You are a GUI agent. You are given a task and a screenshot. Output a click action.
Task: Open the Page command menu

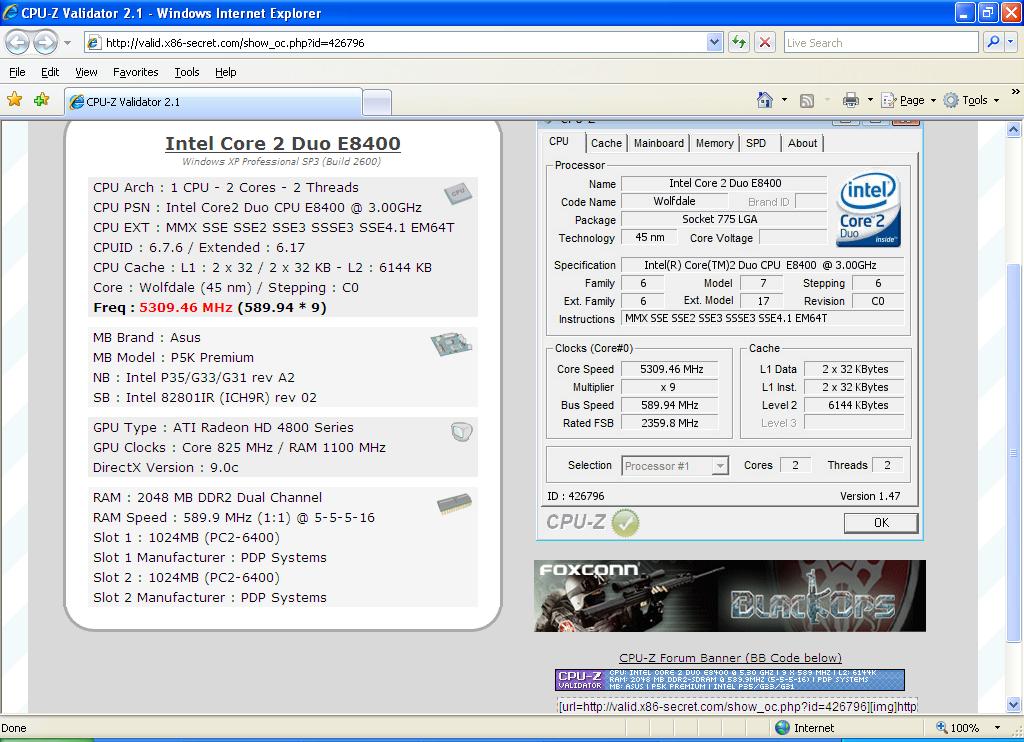908,100
